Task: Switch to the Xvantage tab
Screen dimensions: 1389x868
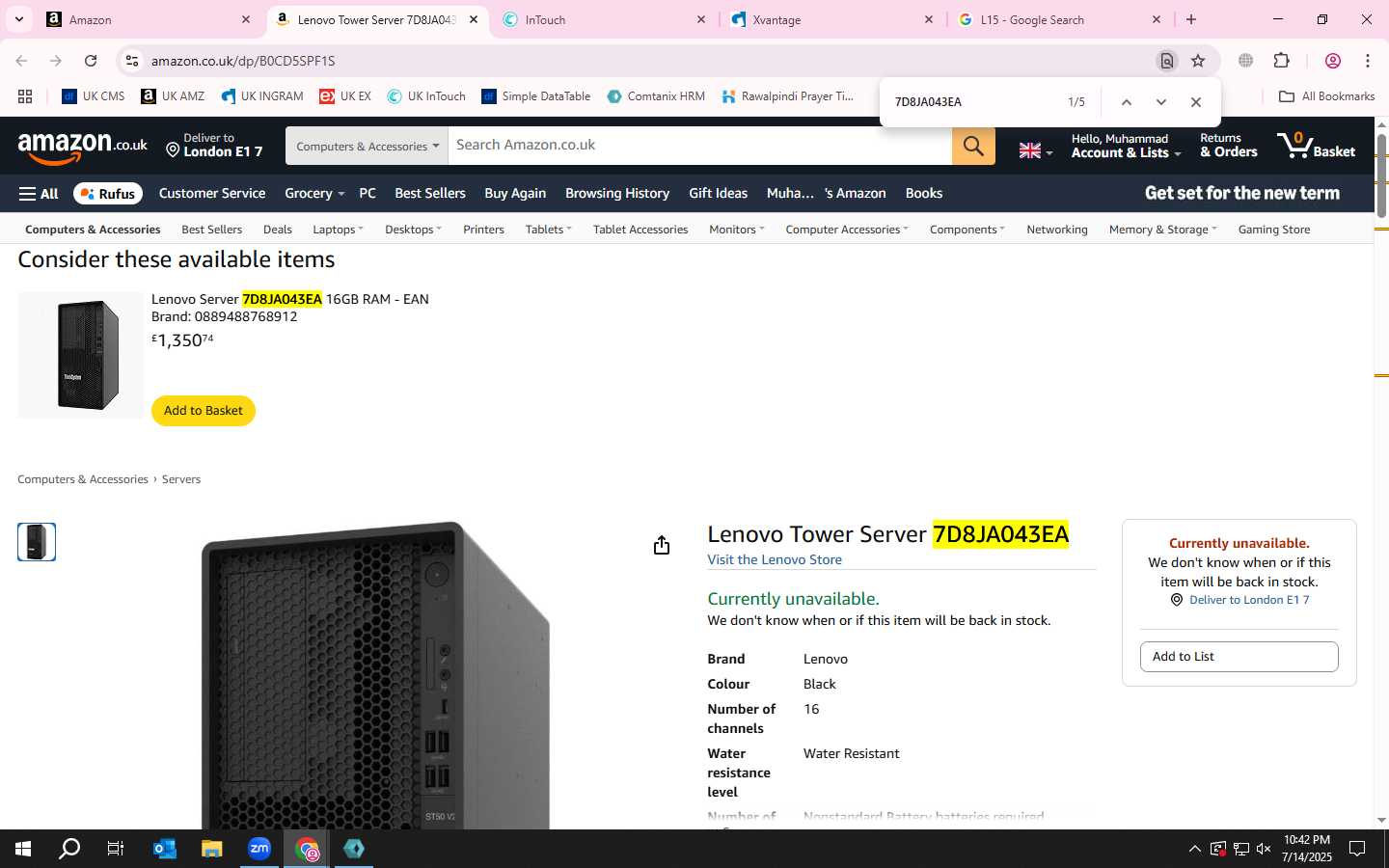Action: 831,19
